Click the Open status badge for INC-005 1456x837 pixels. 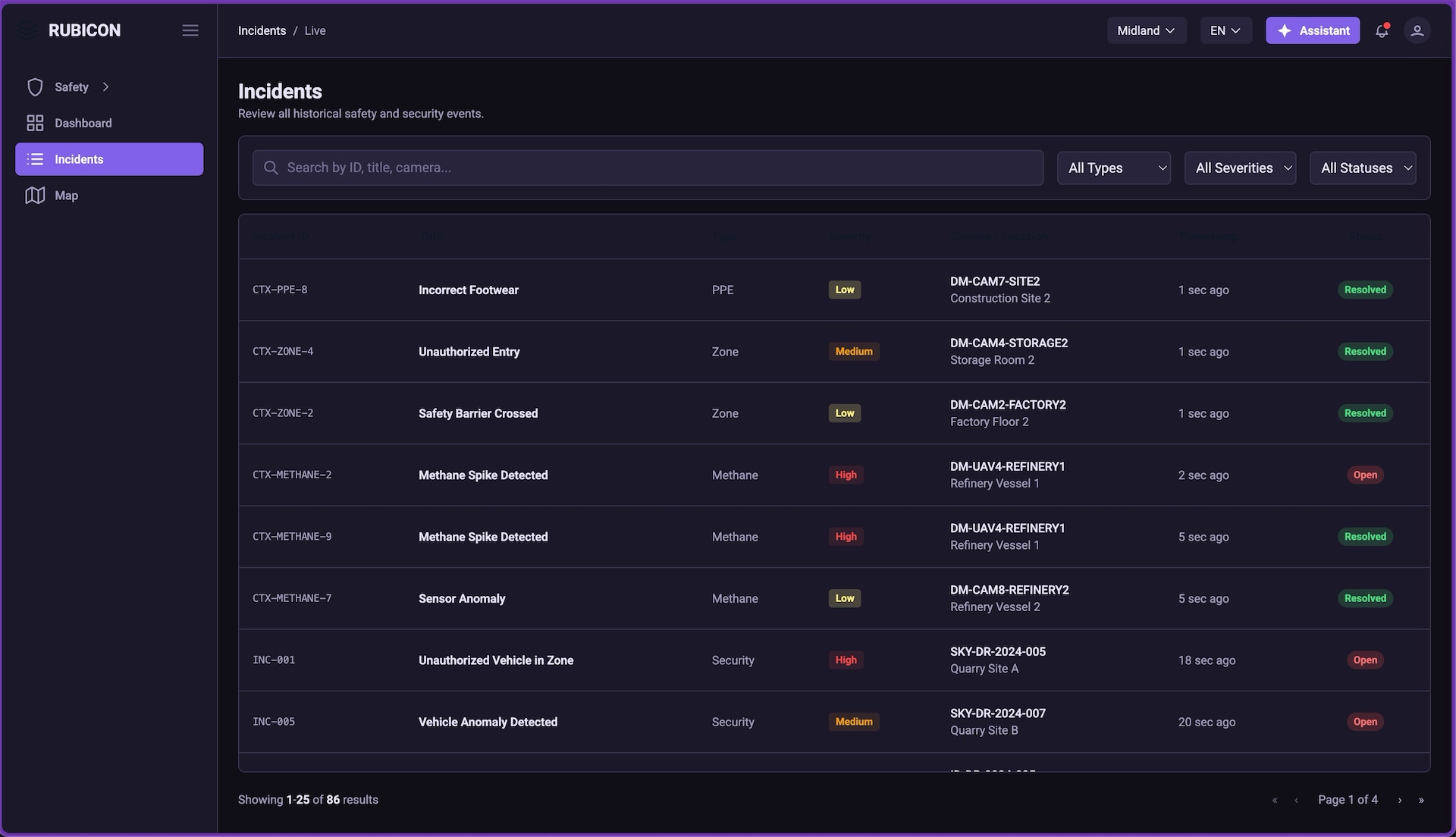[x=1365, y=722]
